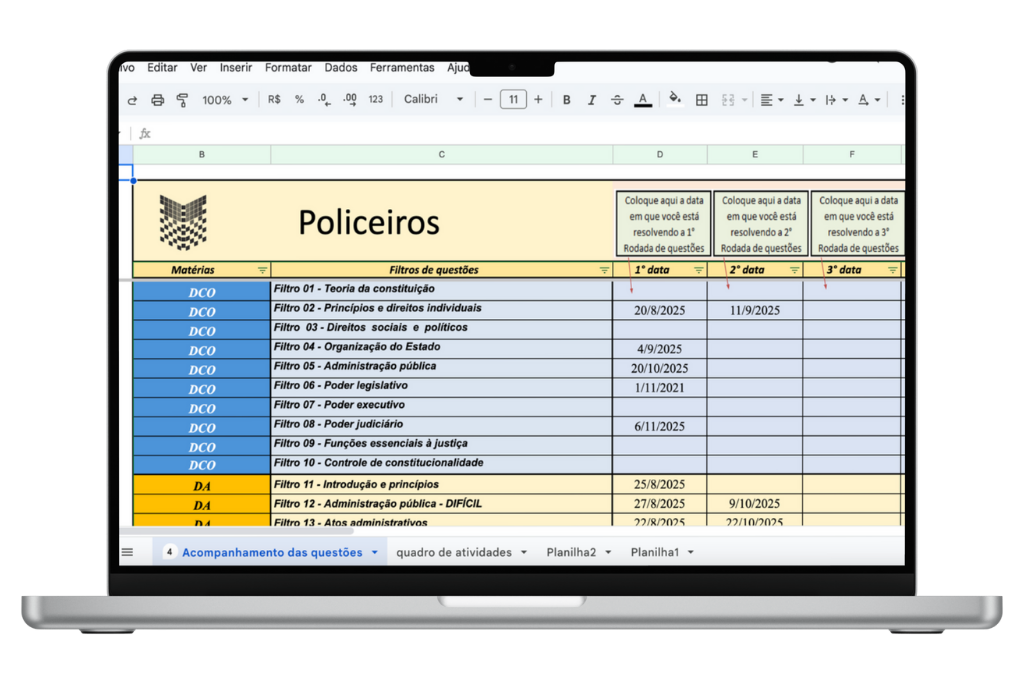
Task: Decrease decimal places in toolbar
Action: pyautogui.click(x=323, y=100)
